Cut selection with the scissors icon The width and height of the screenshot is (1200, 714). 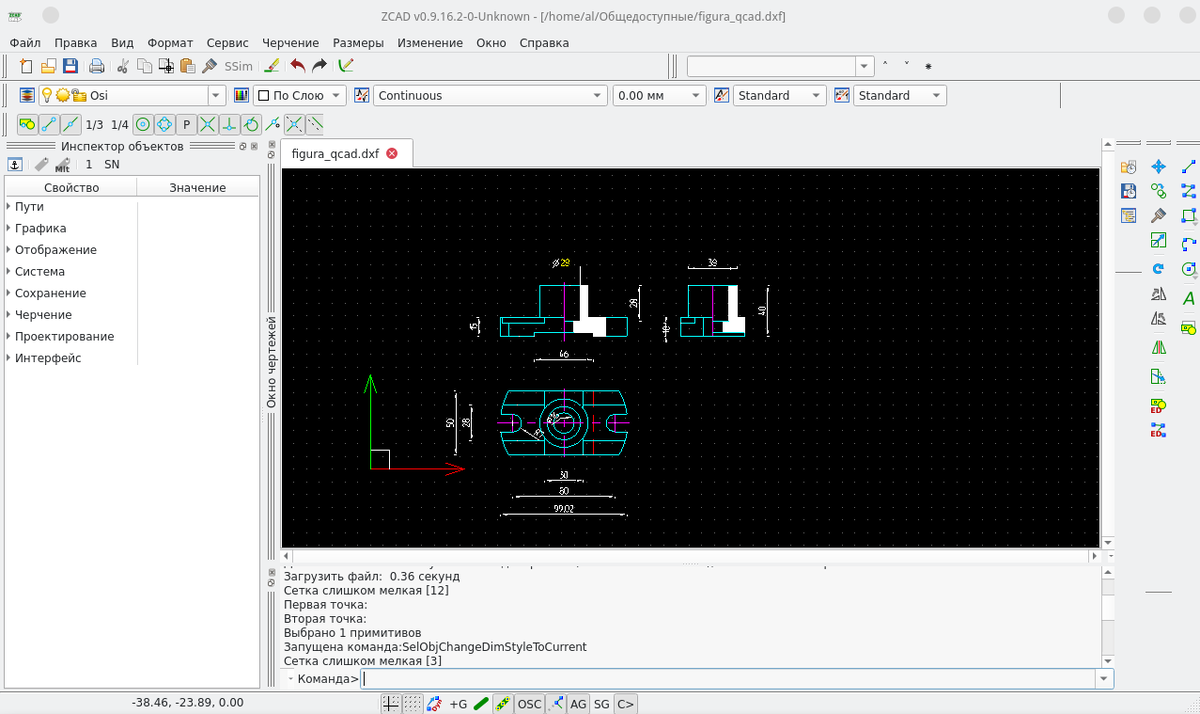(123, 66)
